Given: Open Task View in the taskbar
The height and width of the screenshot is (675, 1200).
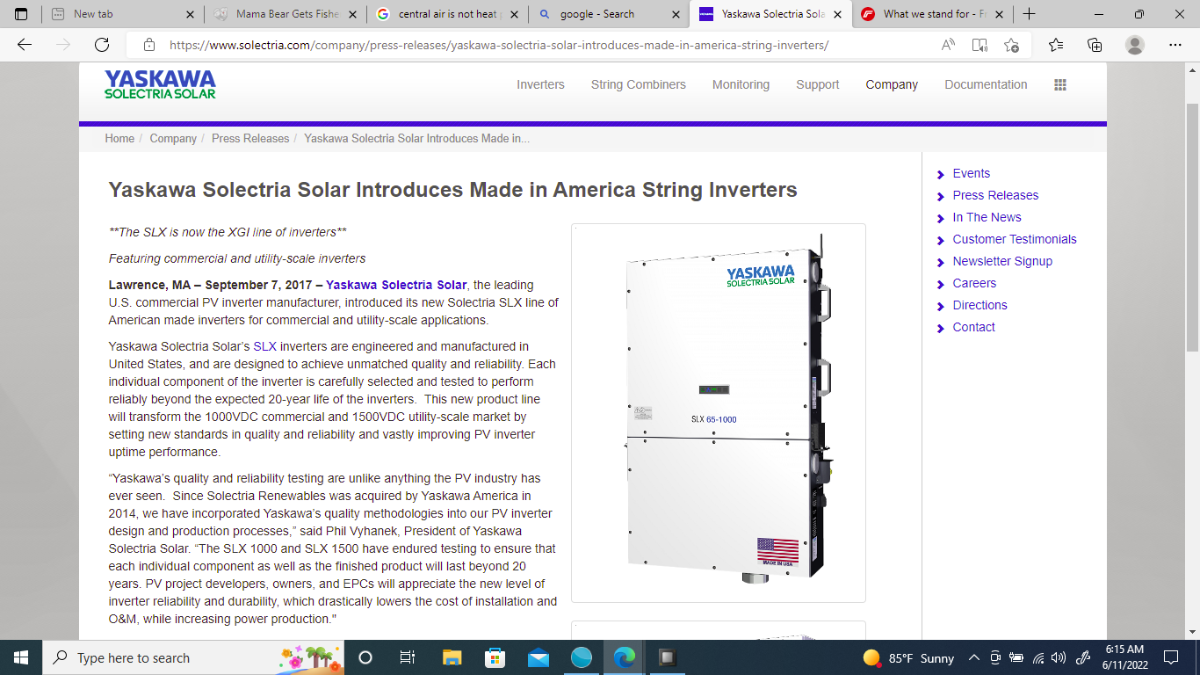Looking at the screenshot, I should [x=407, y=657].
